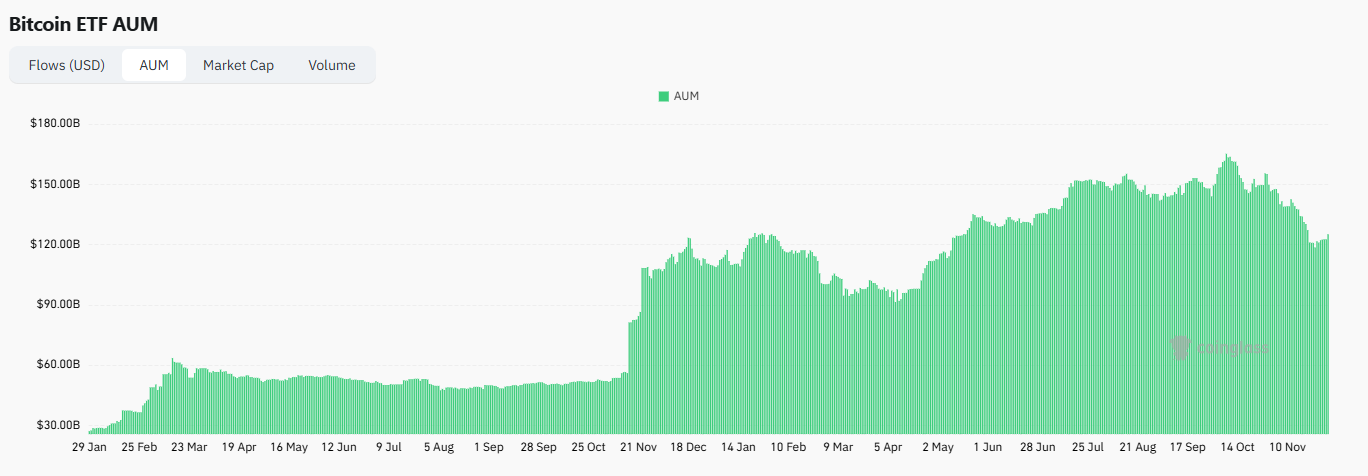Click the $180.00B y-axis label
This screenshot has width=1368, height=476.
(x=55, y=124)
